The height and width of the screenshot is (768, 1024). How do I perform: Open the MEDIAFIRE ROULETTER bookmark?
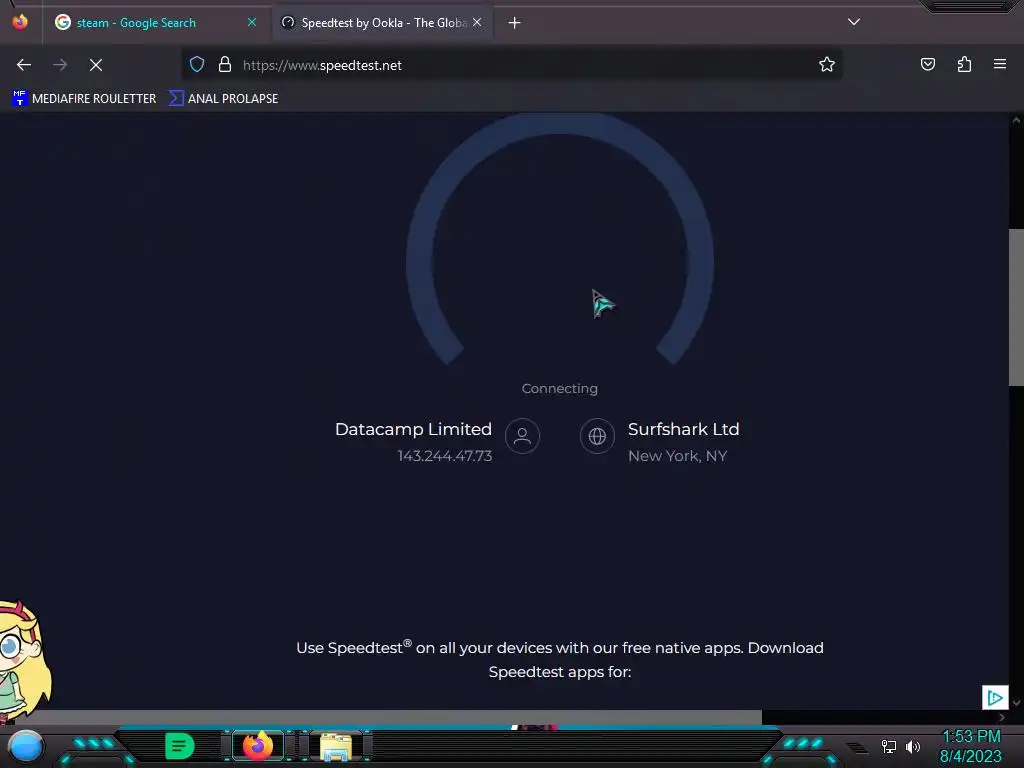coord(84,99)
